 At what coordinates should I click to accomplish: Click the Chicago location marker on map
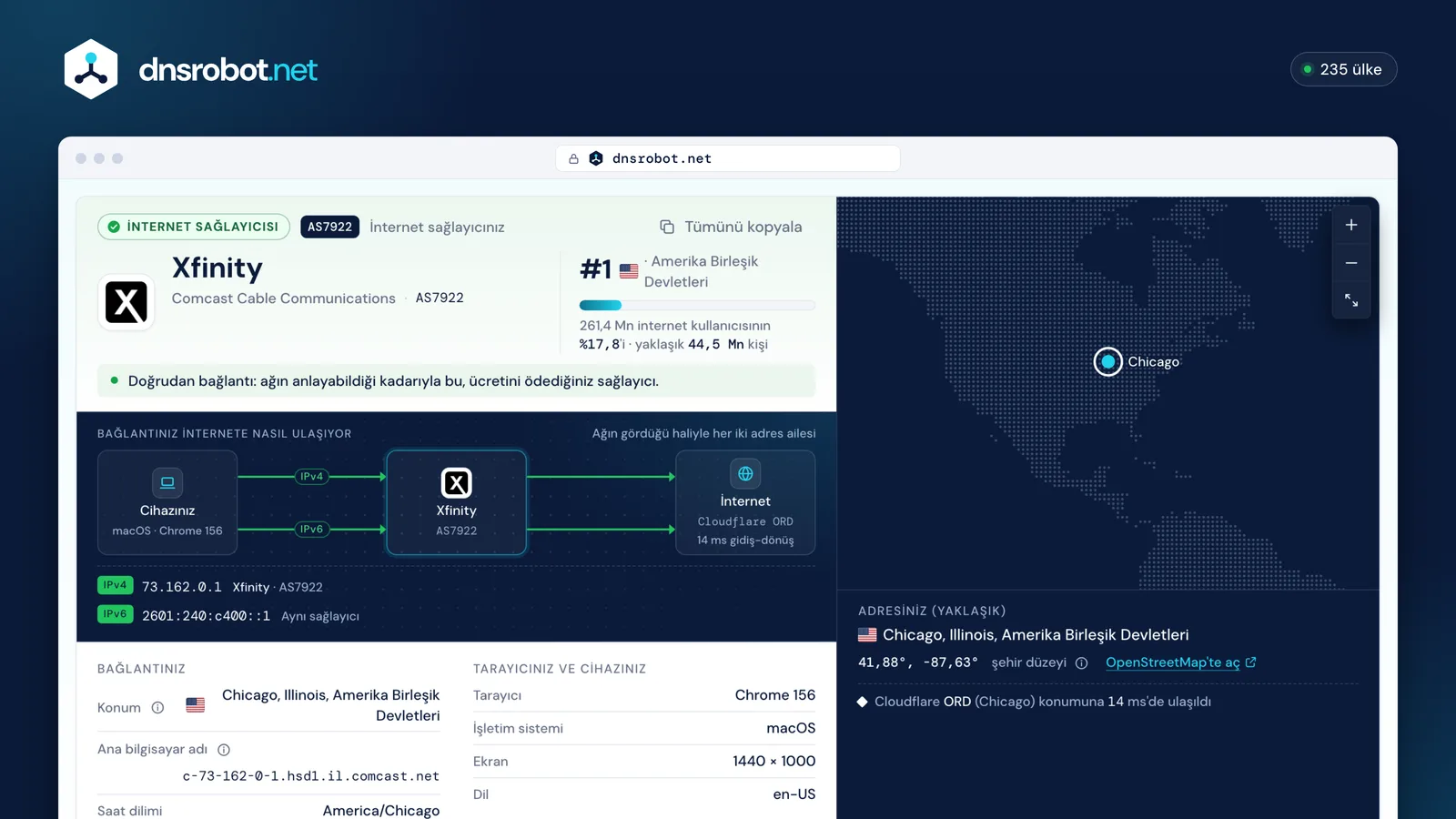(x=1107, y=361)
